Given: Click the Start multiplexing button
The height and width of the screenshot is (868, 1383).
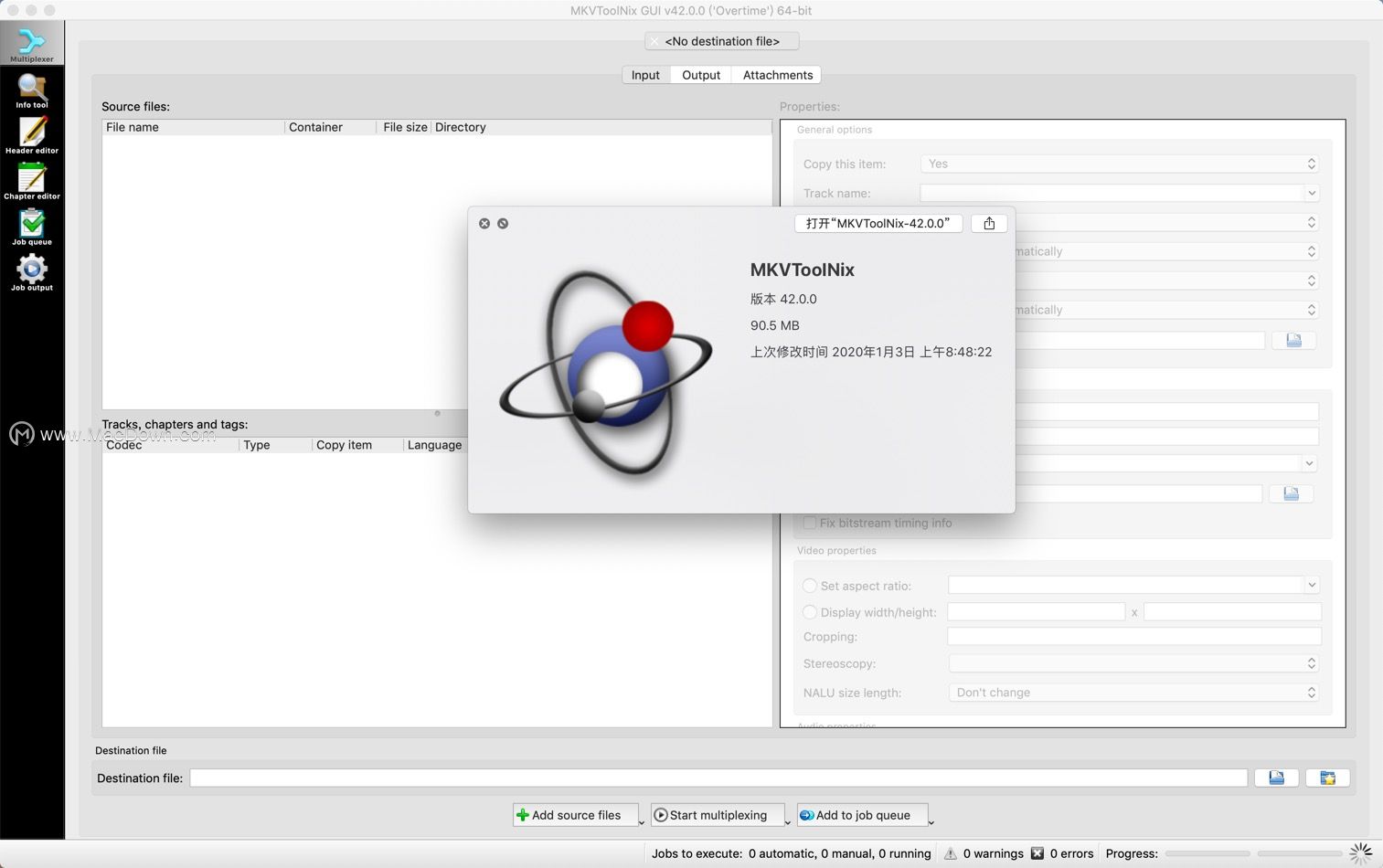Looking at the screenshot, I should (717, 815).
